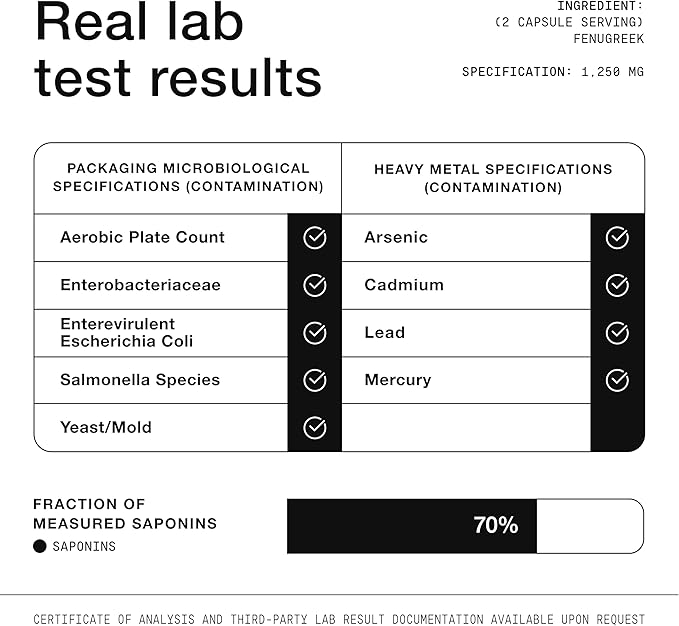Click the black Saponins legend dot
Image resolution: width=679 pixels, height=626 pixels.
tap(40, 546)
